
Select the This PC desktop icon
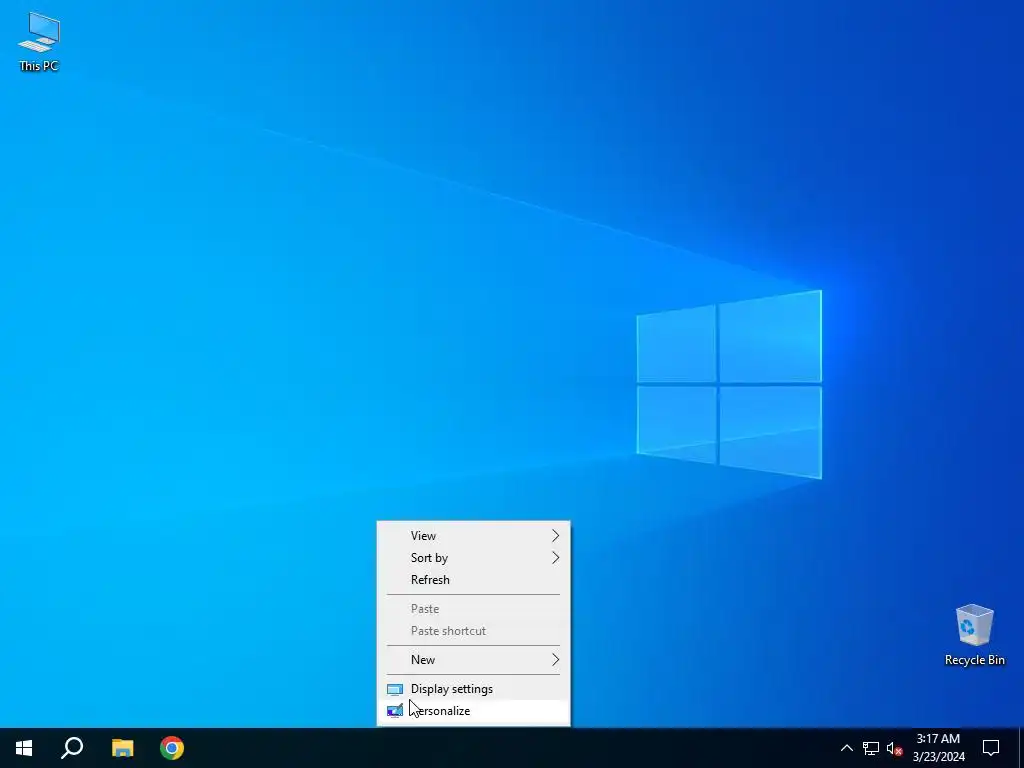point(39,40)
